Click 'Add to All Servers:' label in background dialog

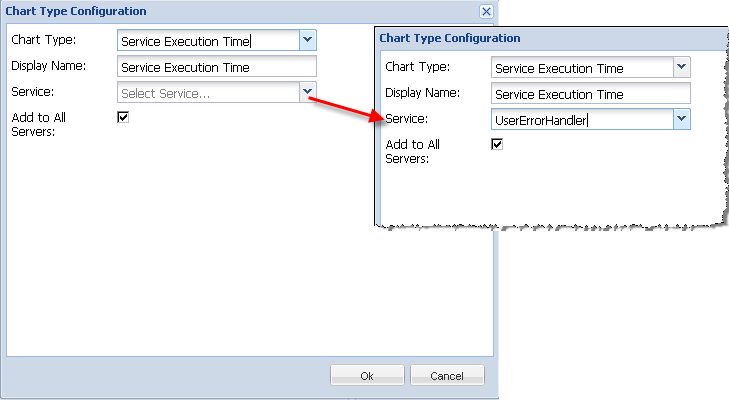point(39,125)
